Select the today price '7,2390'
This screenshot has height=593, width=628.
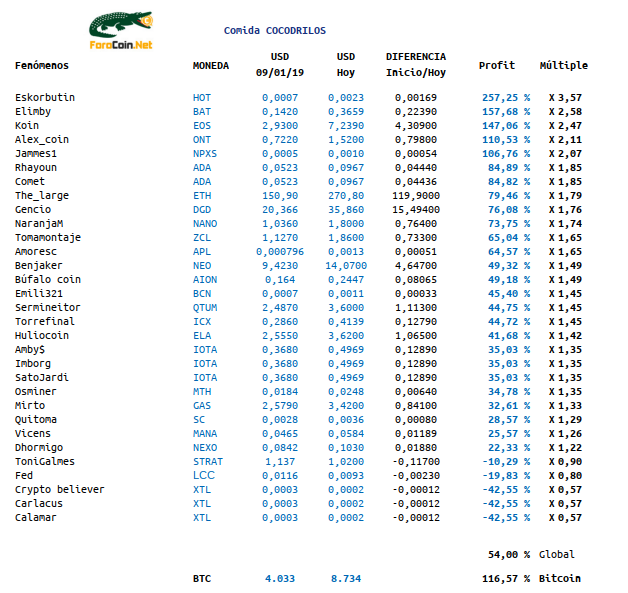tap(346, 126)
